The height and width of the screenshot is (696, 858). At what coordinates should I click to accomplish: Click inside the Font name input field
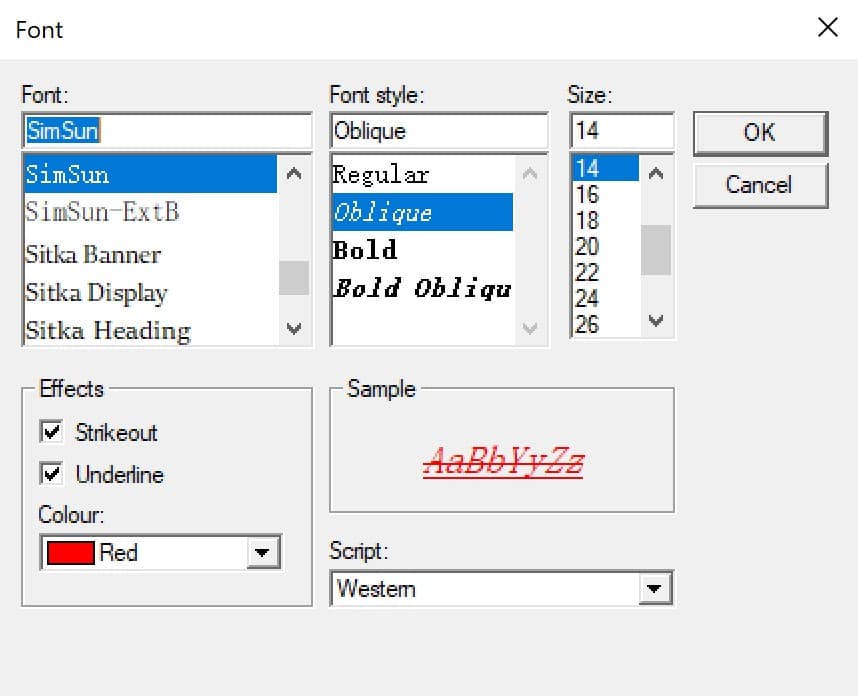(165, 130)
